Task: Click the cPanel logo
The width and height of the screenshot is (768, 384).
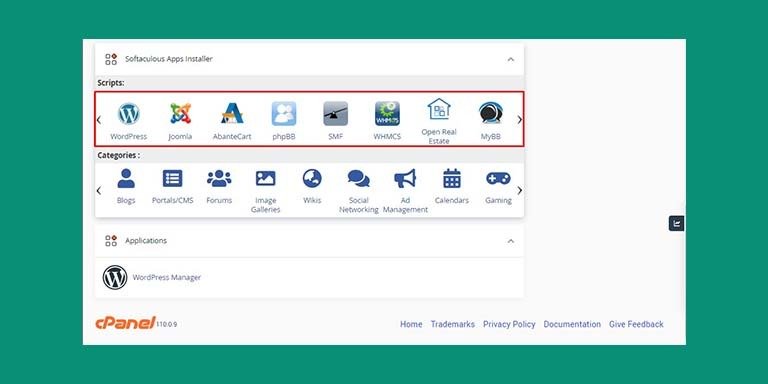Action: click(125, 323)
